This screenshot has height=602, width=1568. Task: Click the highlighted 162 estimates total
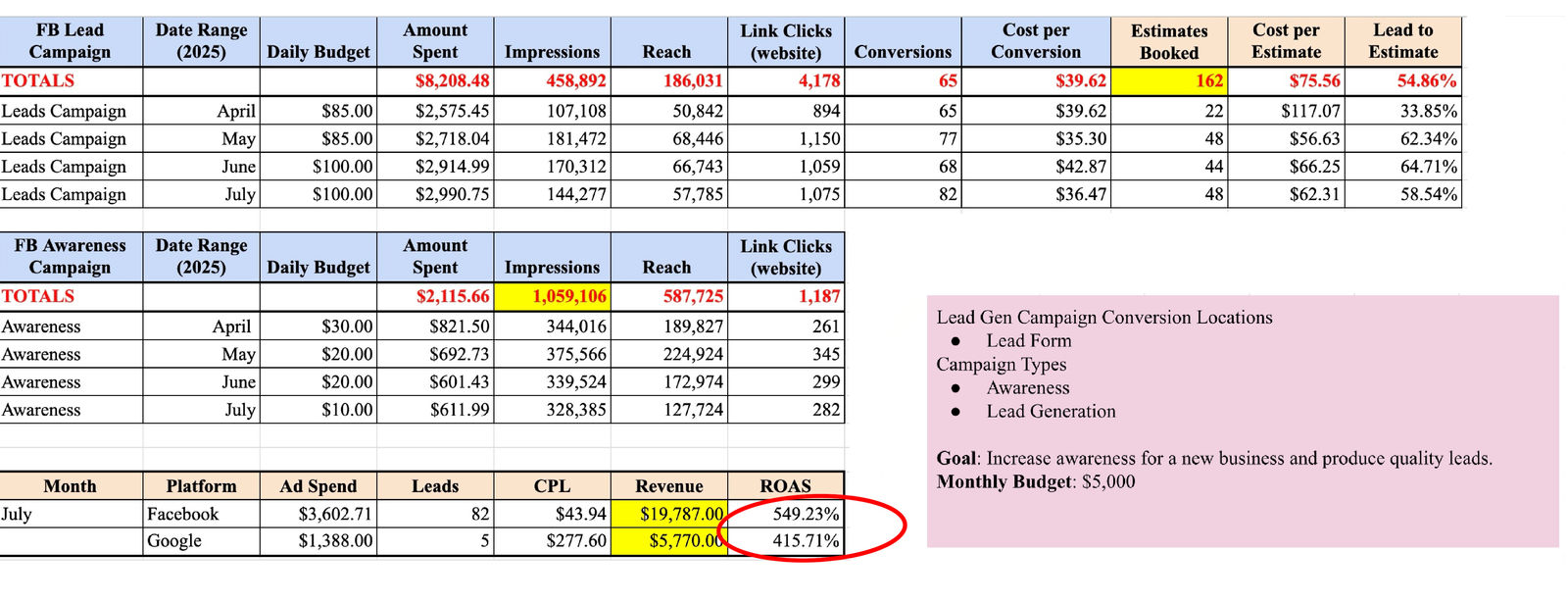pos(1168,80)
